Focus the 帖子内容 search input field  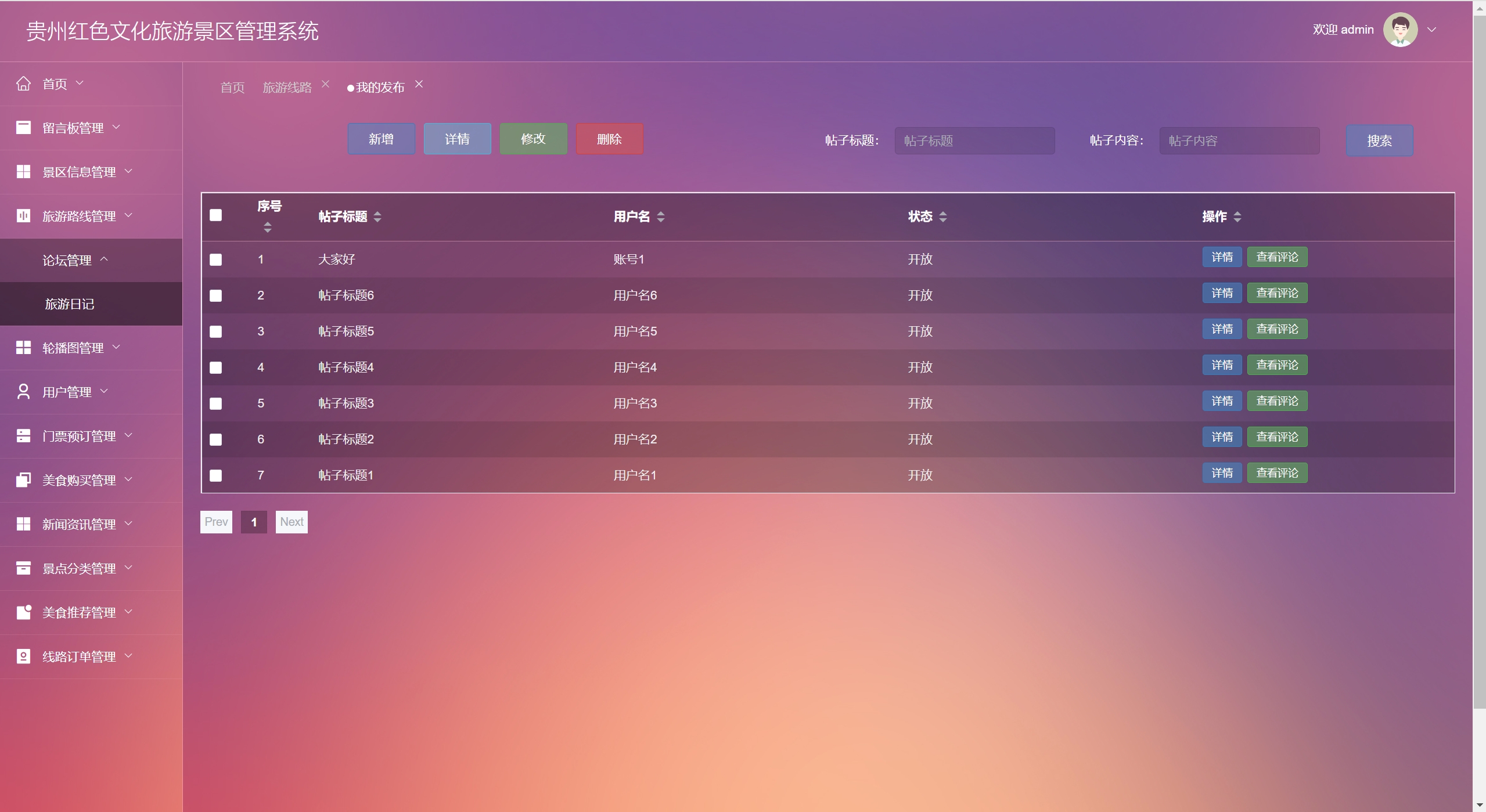click(x=1239, y=140)
